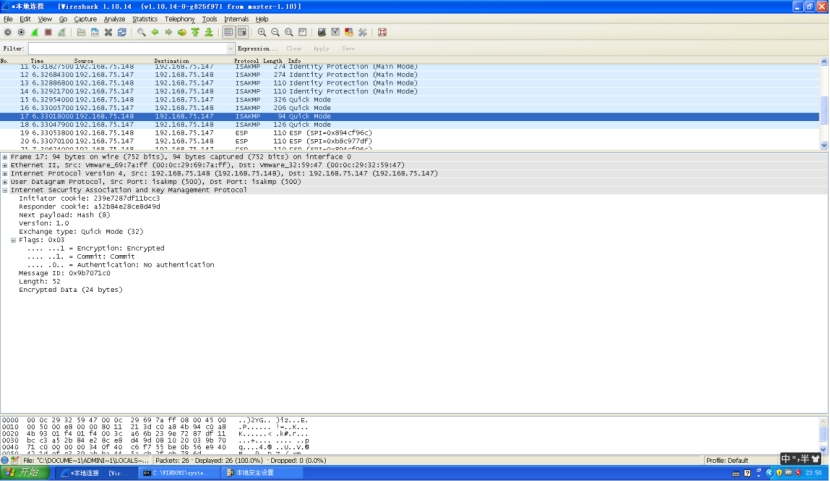Expand the Ethernet II details

click(5, 165)
